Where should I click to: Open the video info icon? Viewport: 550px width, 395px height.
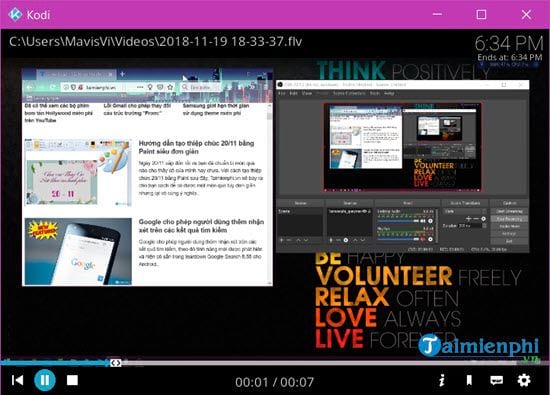[442, 381]
